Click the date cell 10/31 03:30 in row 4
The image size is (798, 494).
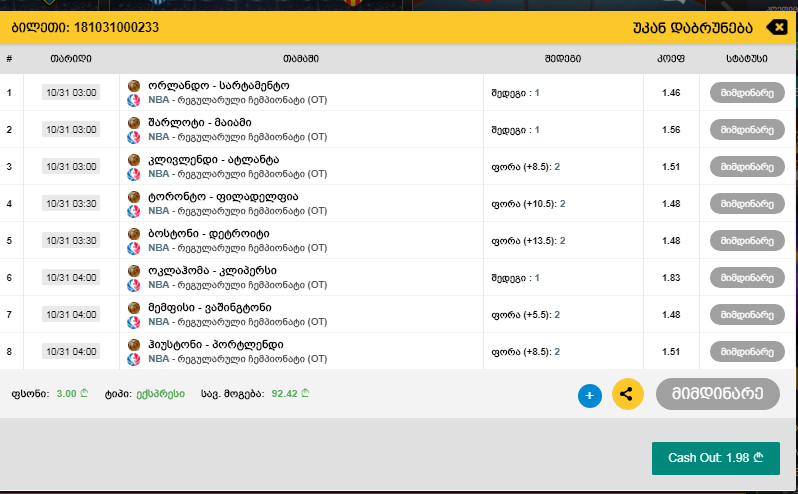[x=71, y=204]
